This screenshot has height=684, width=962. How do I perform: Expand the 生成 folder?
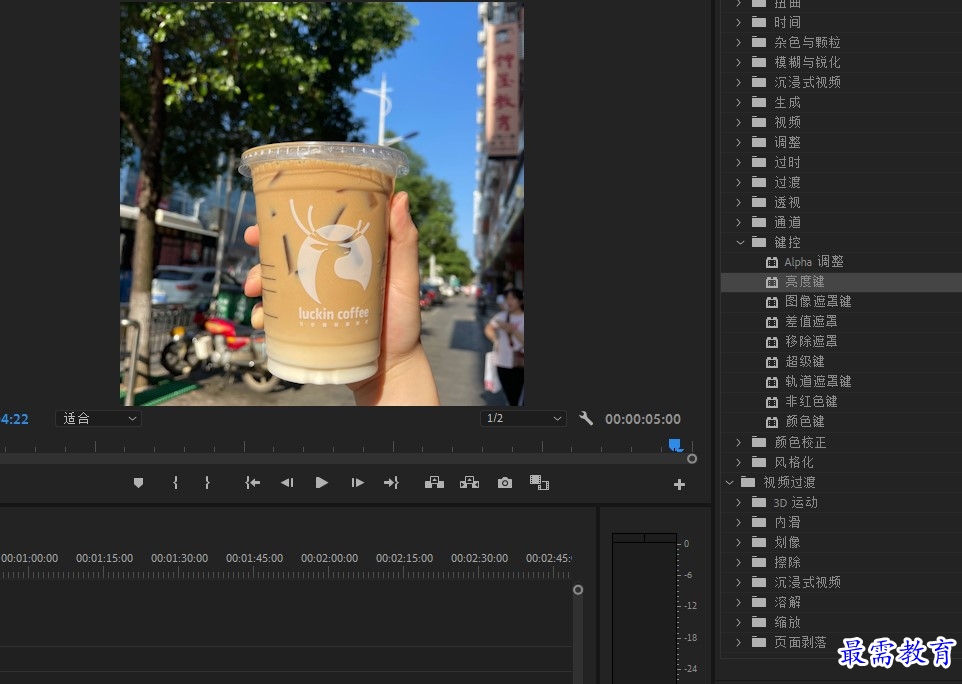739,102
